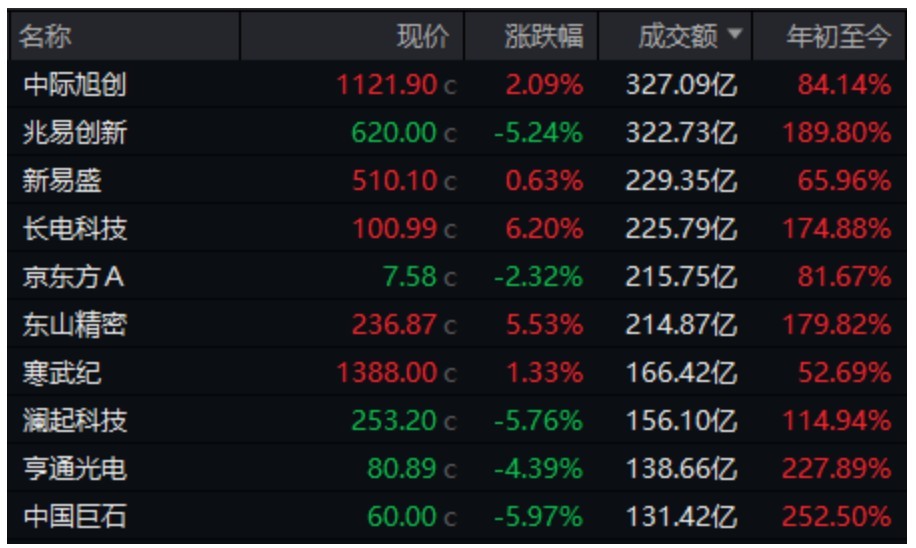
Task: Click year-to-date 174.88%
Action: pos(837,228)
